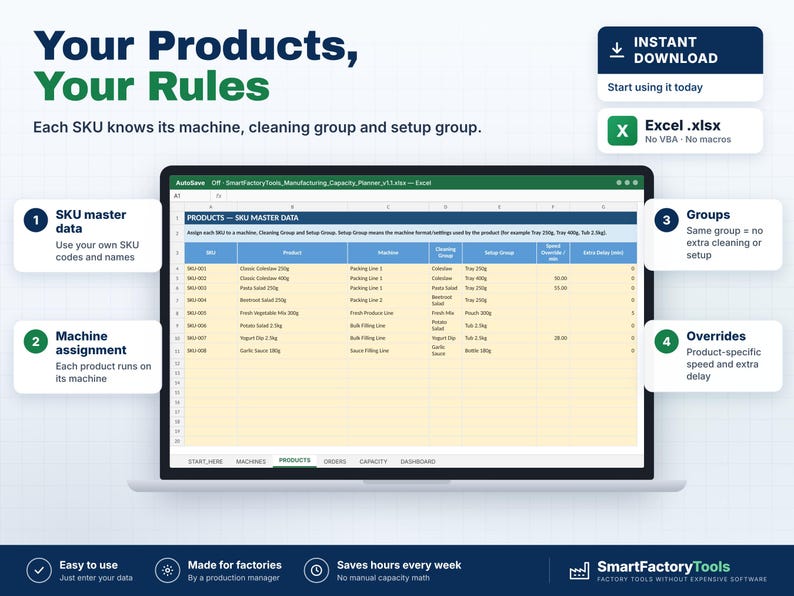Select the row 12 header number

(x=177, y=364)
